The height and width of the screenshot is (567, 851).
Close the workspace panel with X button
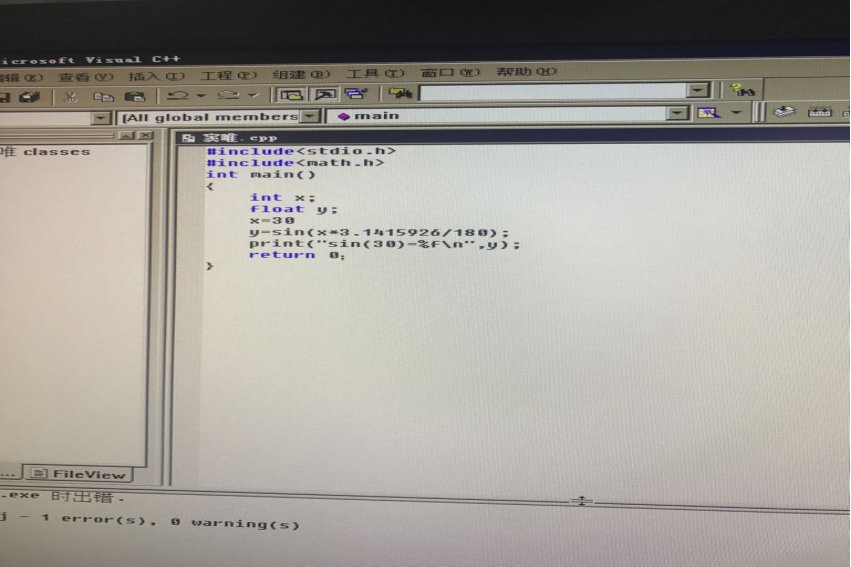[x=145, y=135]
